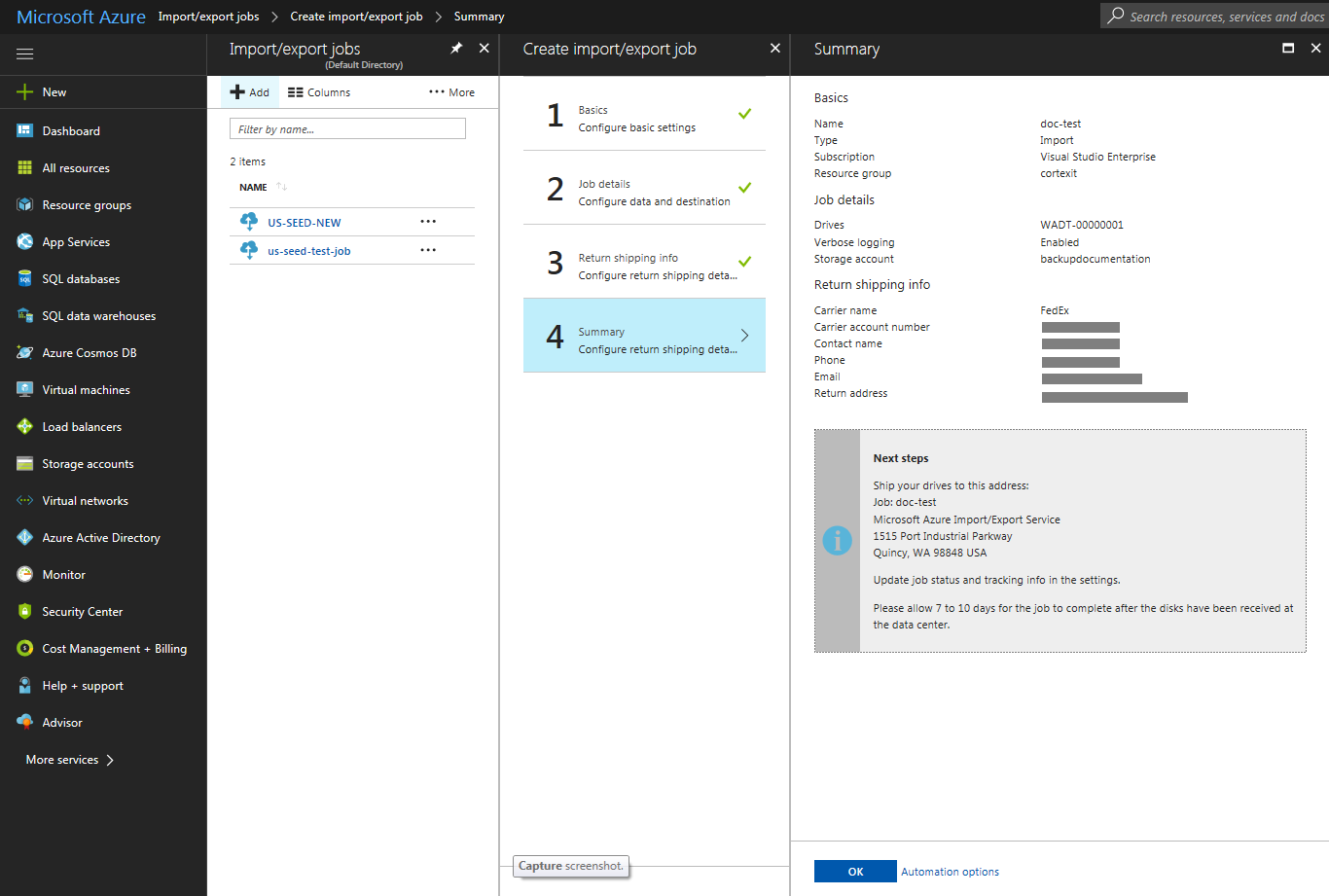Click Import/export jobs breadcrumb

tap(208, 17)
